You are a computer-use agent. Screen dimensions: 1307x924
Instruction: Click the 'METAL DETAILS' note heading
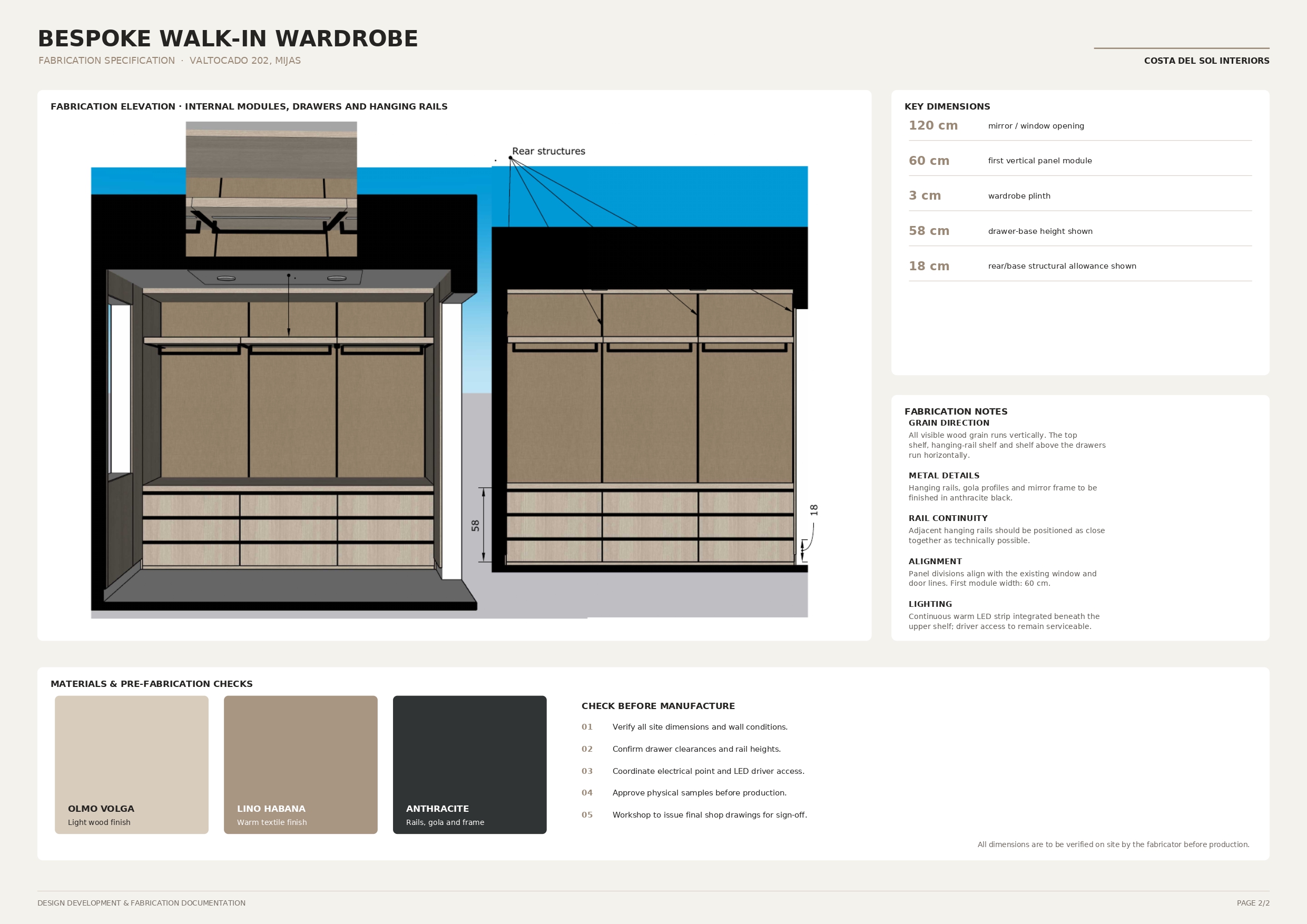pos(944,476)
